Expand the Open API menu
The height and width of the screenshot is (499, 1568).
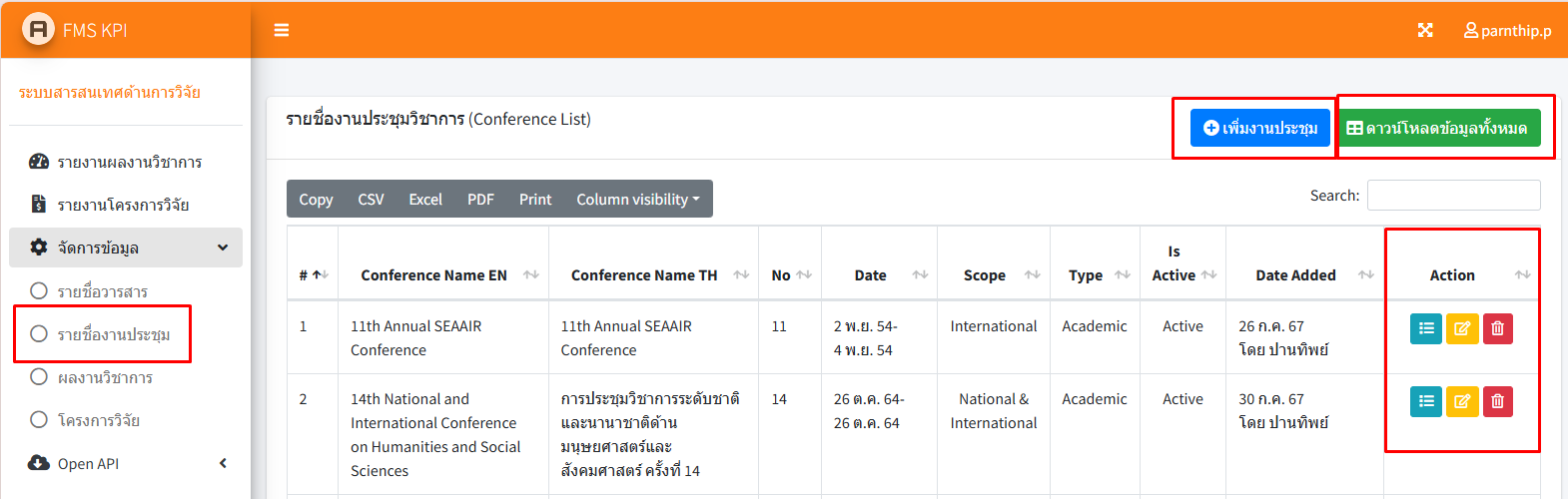click(126, 463)
